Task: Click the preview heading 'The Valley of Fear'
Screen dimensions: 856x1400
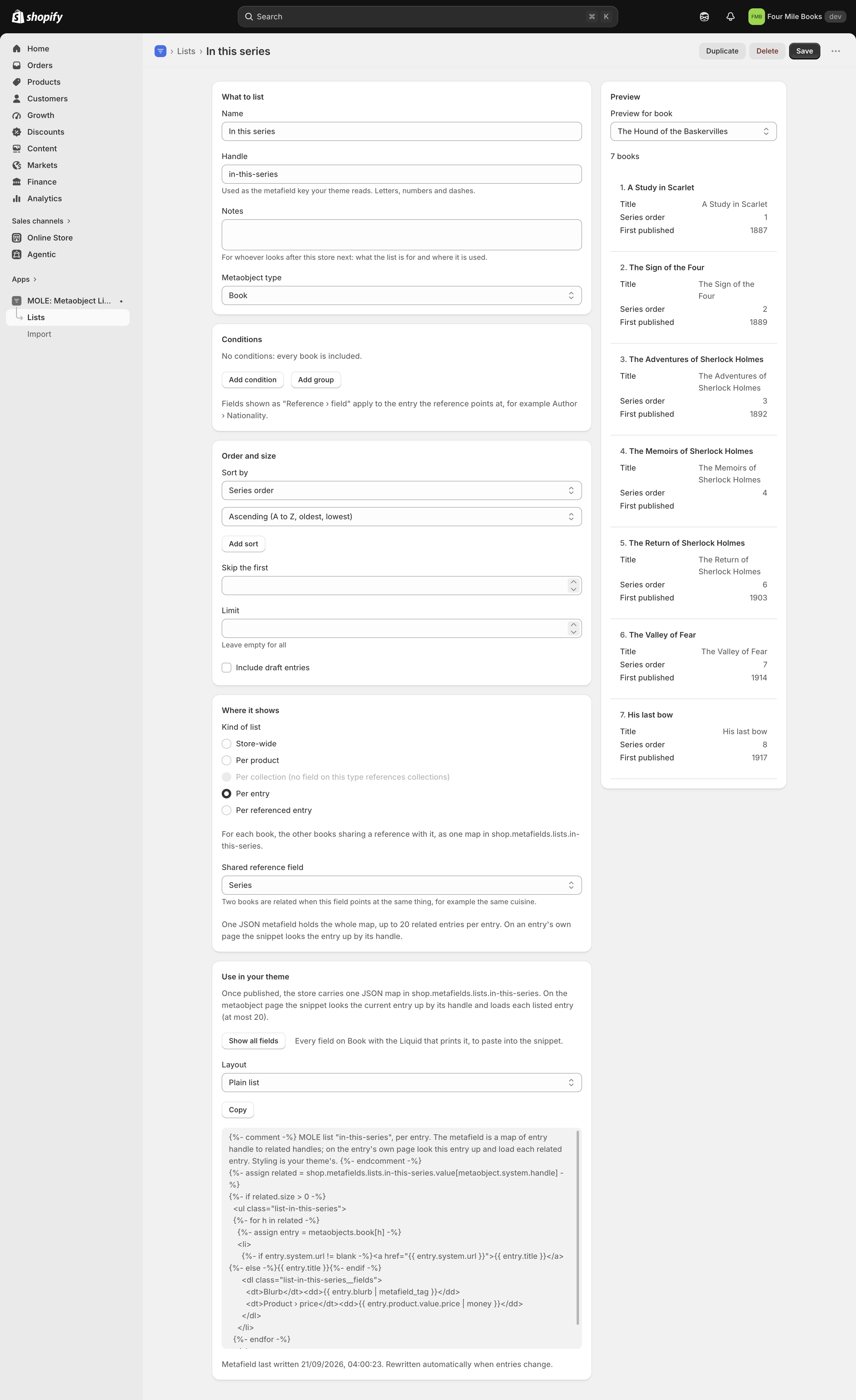Action: click(662, 635)
